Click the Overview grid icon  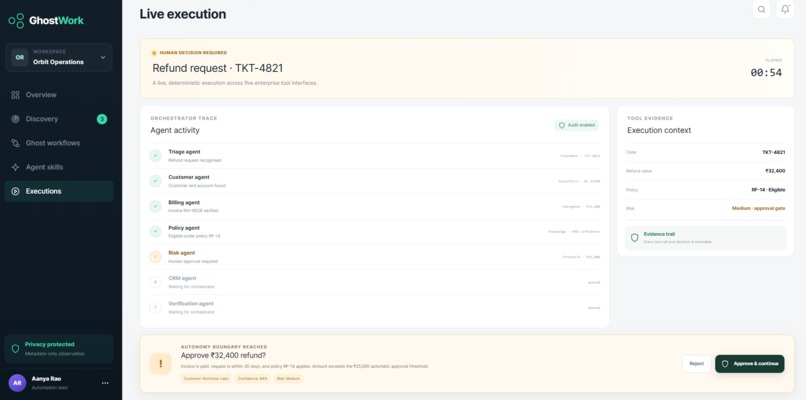pos(15,95)
